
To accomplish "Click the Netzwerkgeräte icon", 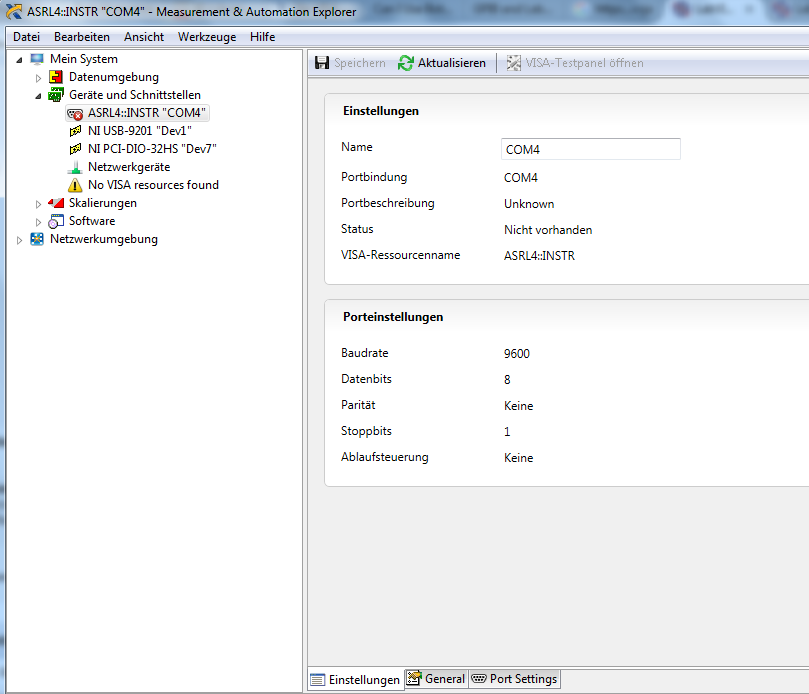I will pos(75,167).
